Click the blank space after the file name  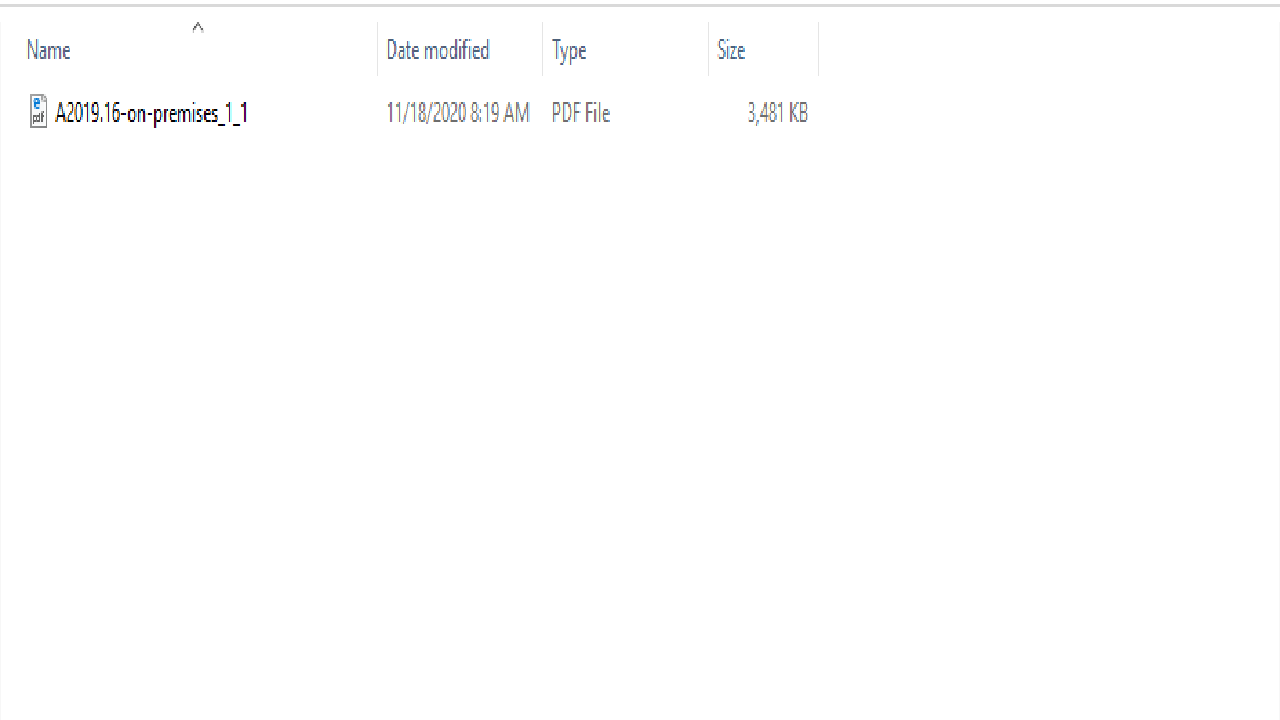[x=311, y=113]
